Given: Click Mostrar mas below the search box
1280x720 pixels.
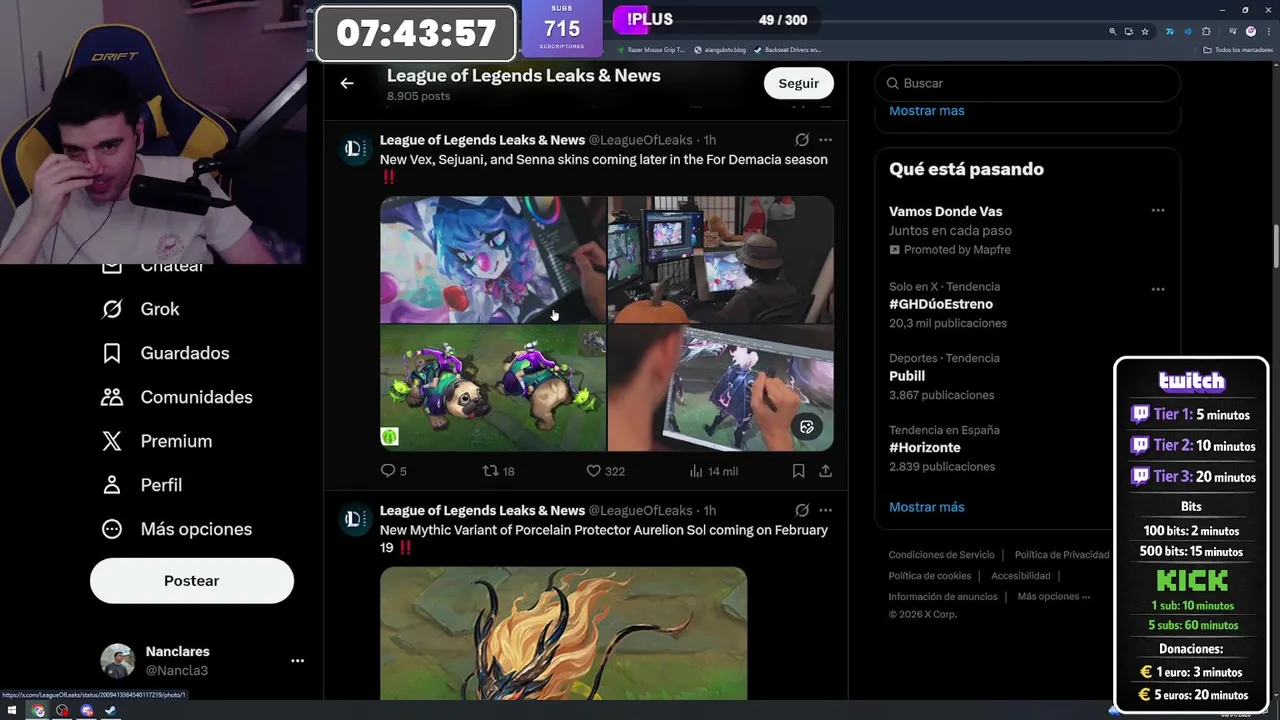Looking at the screenshot, I should [x=927, y=110].
